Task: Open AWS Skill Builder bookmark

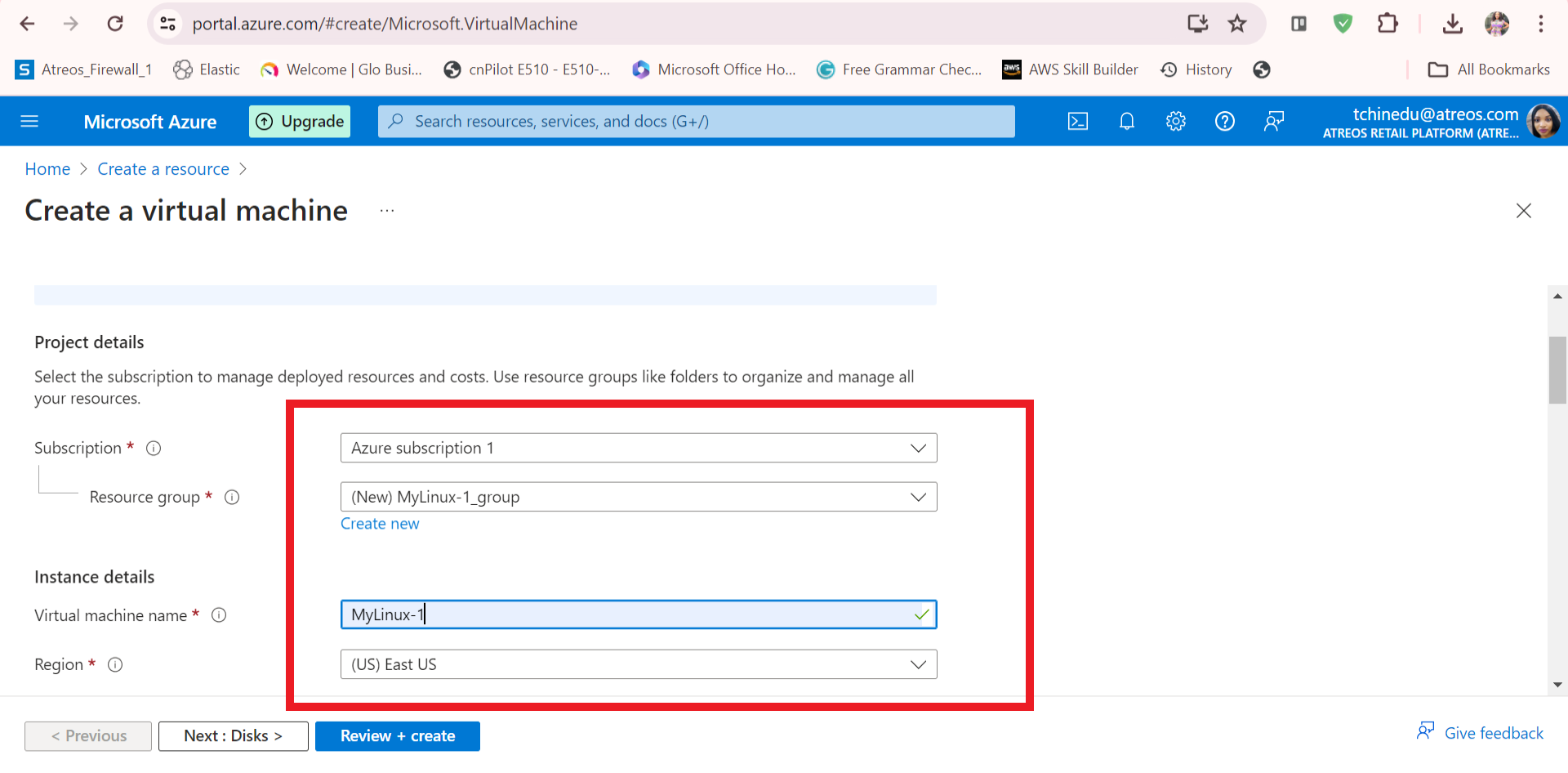Action: tap(1070, 69)
